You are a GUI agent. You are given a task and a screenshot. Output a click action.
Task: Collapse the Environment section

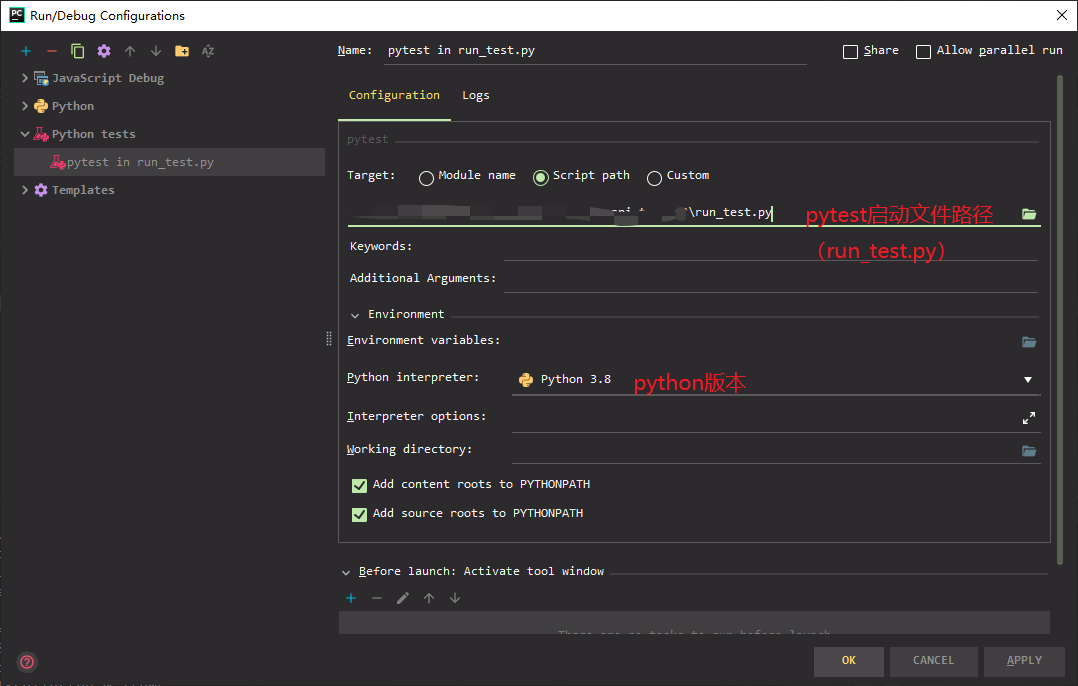point(355,314)
